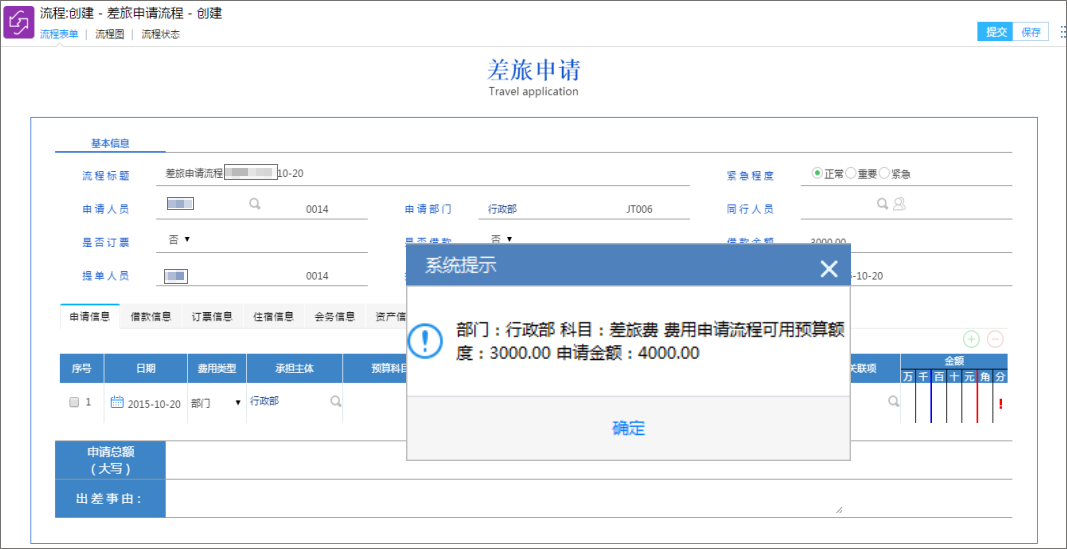The image size is (1067, 549).
Task: Click the 申请总额（大写） field
Action: coord(589,460)
